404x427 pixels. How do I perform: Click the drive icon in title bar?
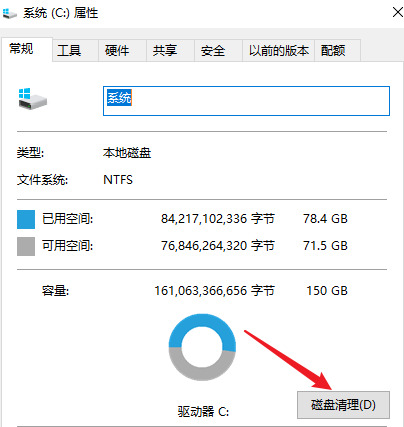click(10, 13)
